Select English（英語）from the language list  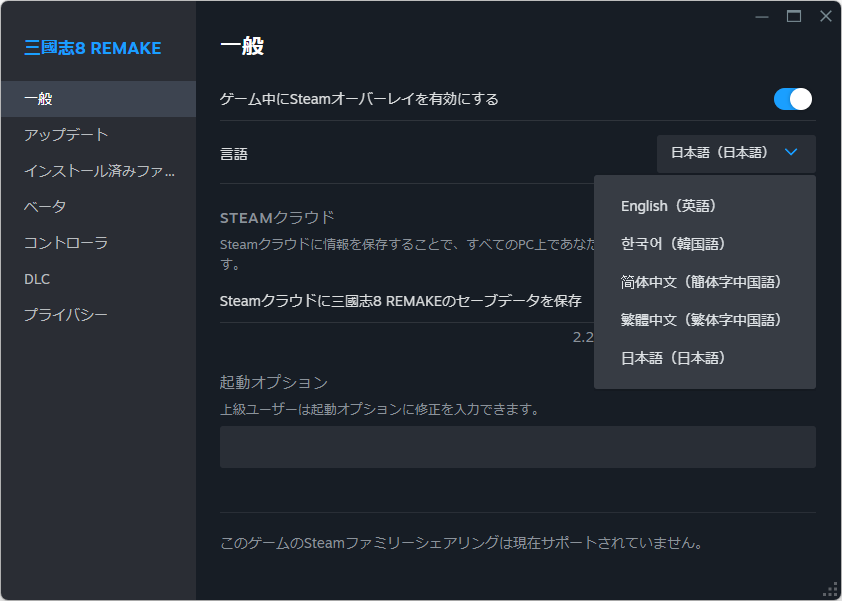coord(668,206)
